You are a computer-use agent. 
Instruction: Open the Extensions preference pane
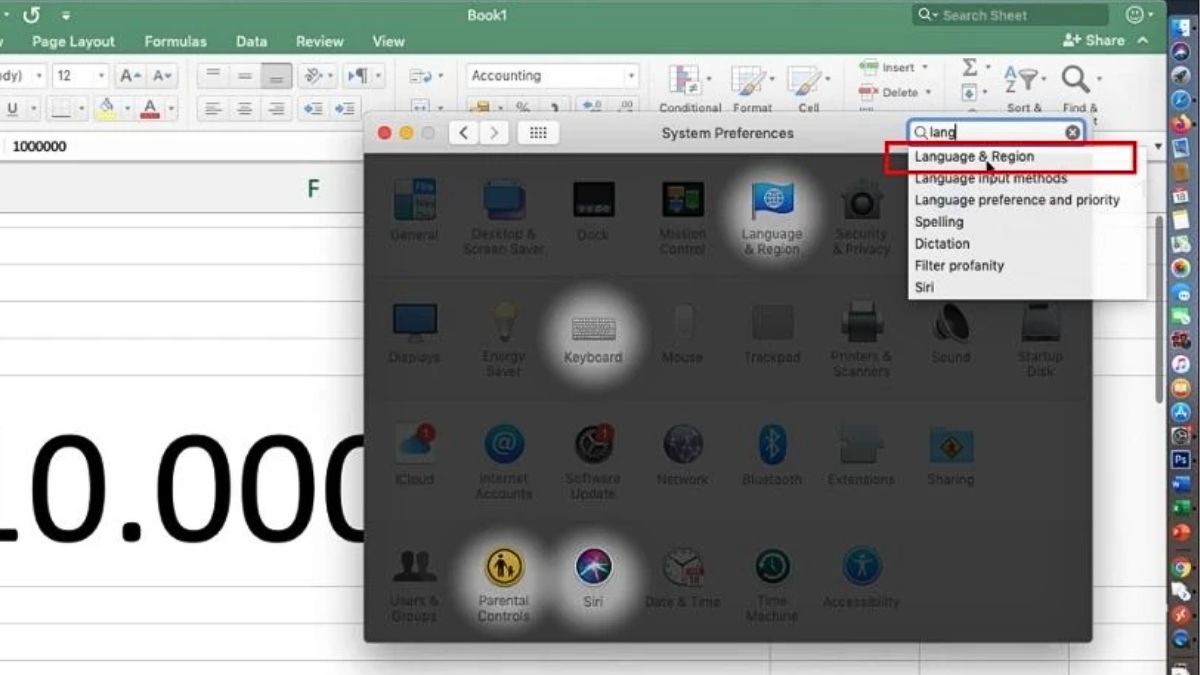[861, 456]
